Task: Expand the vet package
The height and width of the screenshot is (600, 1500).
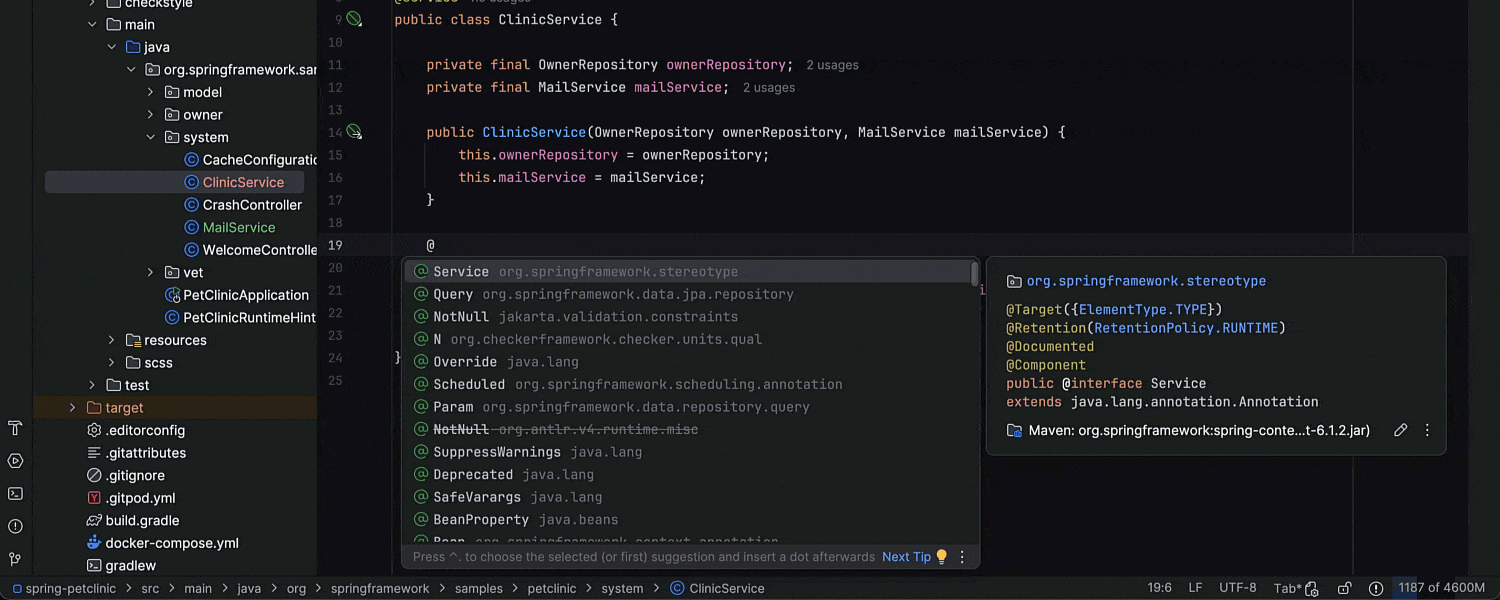Action: pos(150,272)
